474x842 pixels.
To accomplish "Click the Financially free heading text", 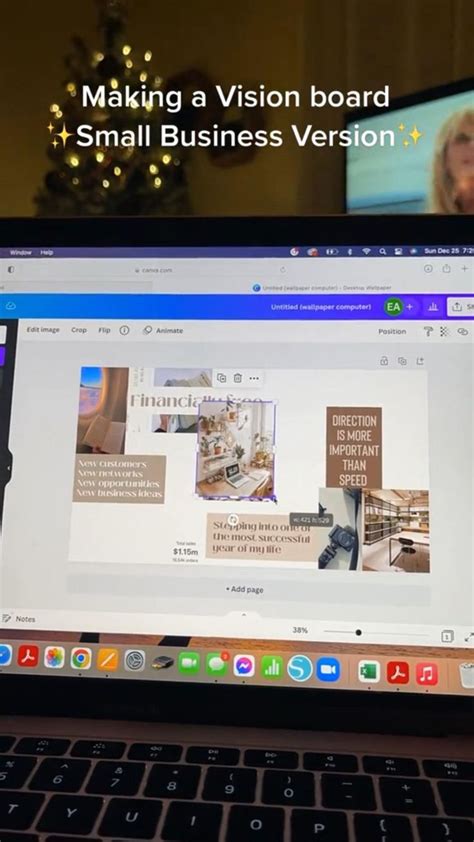I will pos(196,401).
